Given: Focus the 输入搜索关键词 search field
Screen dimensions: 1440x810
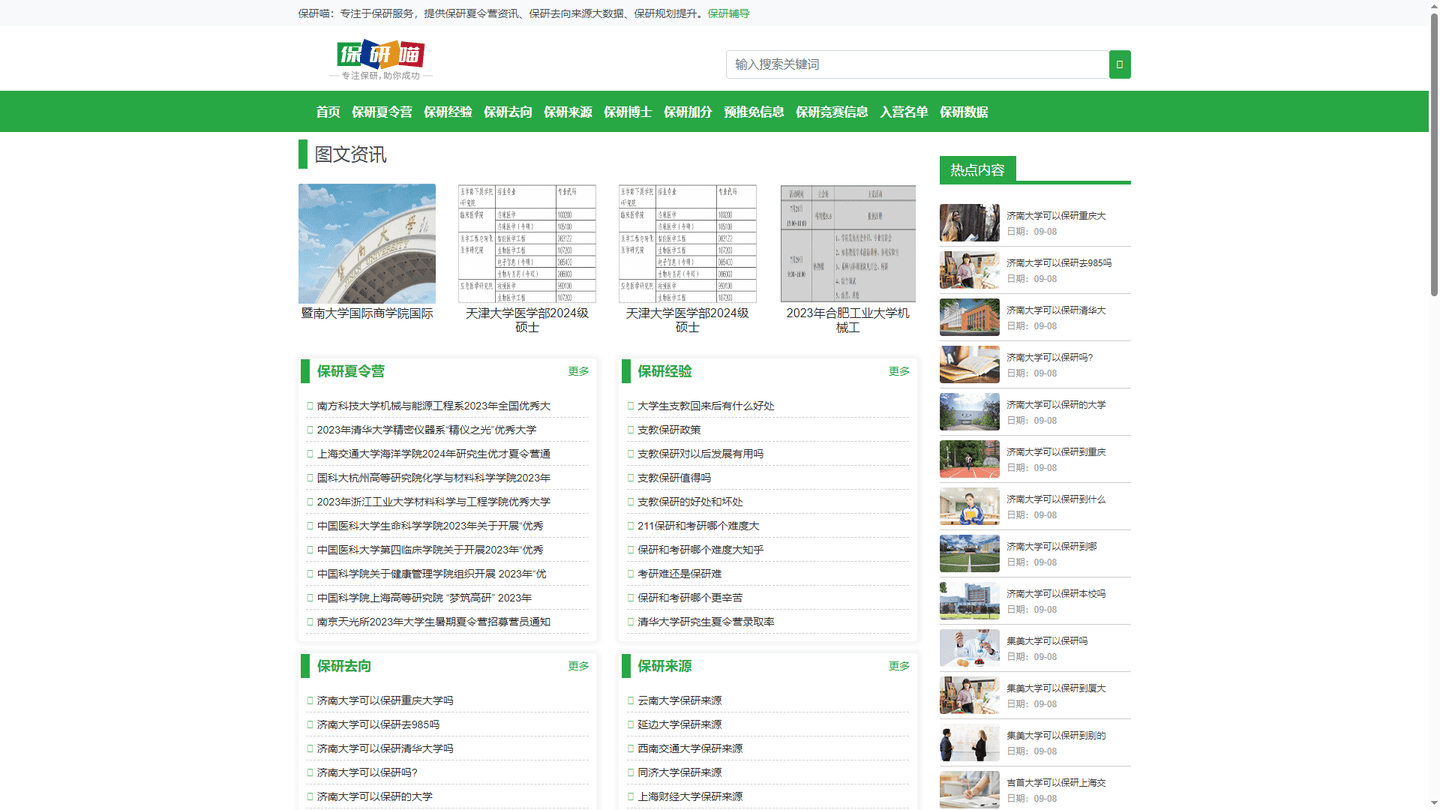Looking at the screenshot, I should coord(917,64).
